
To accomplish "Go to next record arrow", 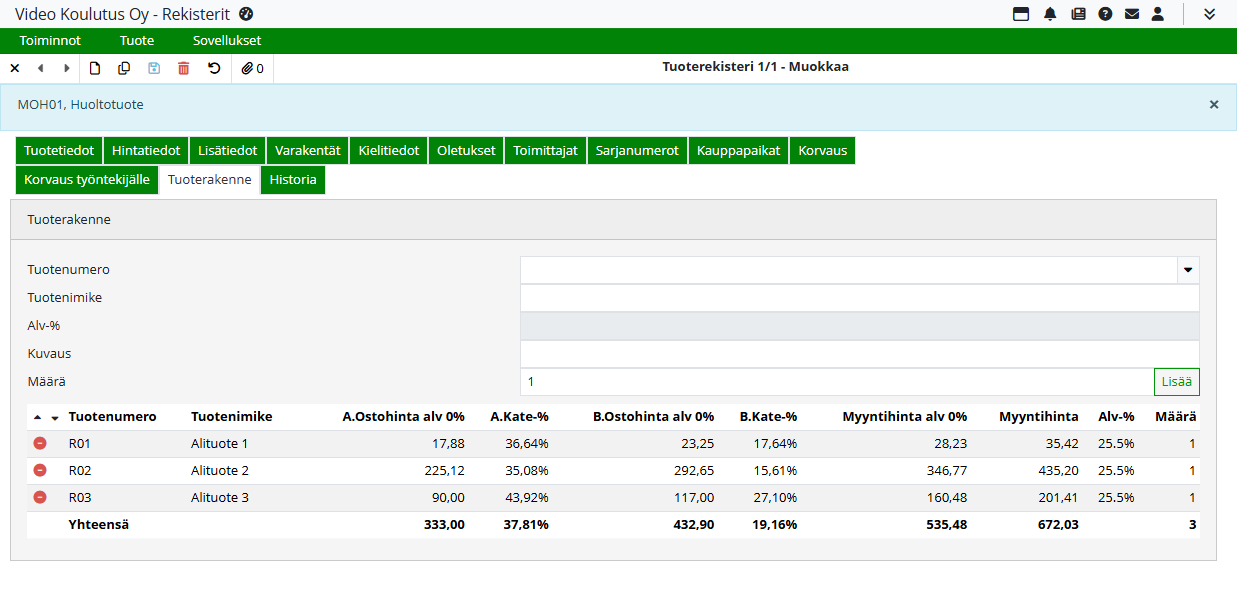I will point(67,68).
